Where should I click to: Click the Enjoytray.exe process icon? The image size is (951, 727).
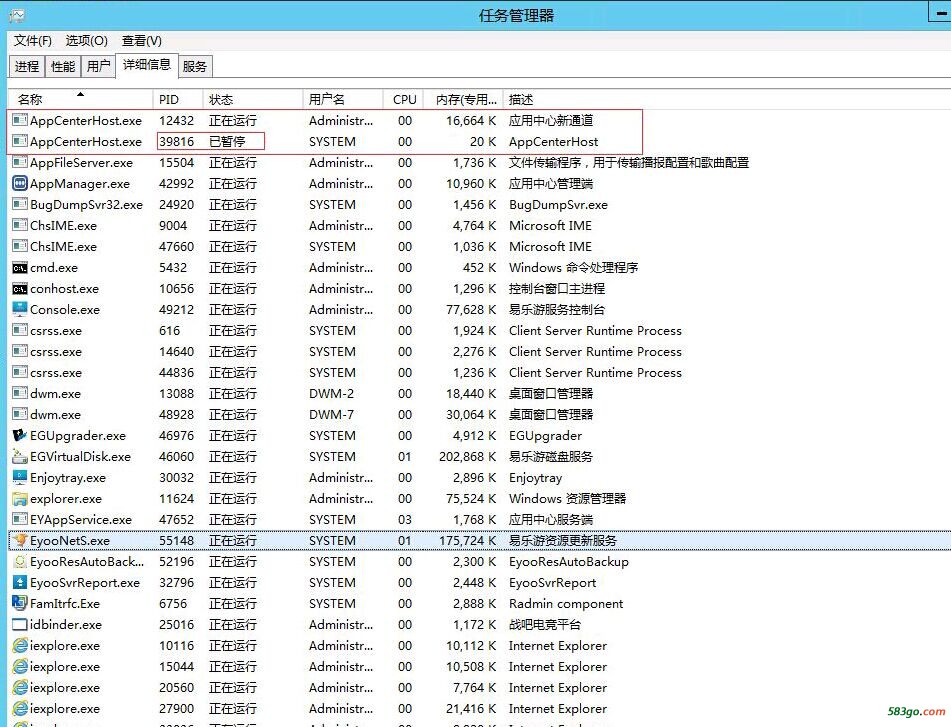pos(20,477)
